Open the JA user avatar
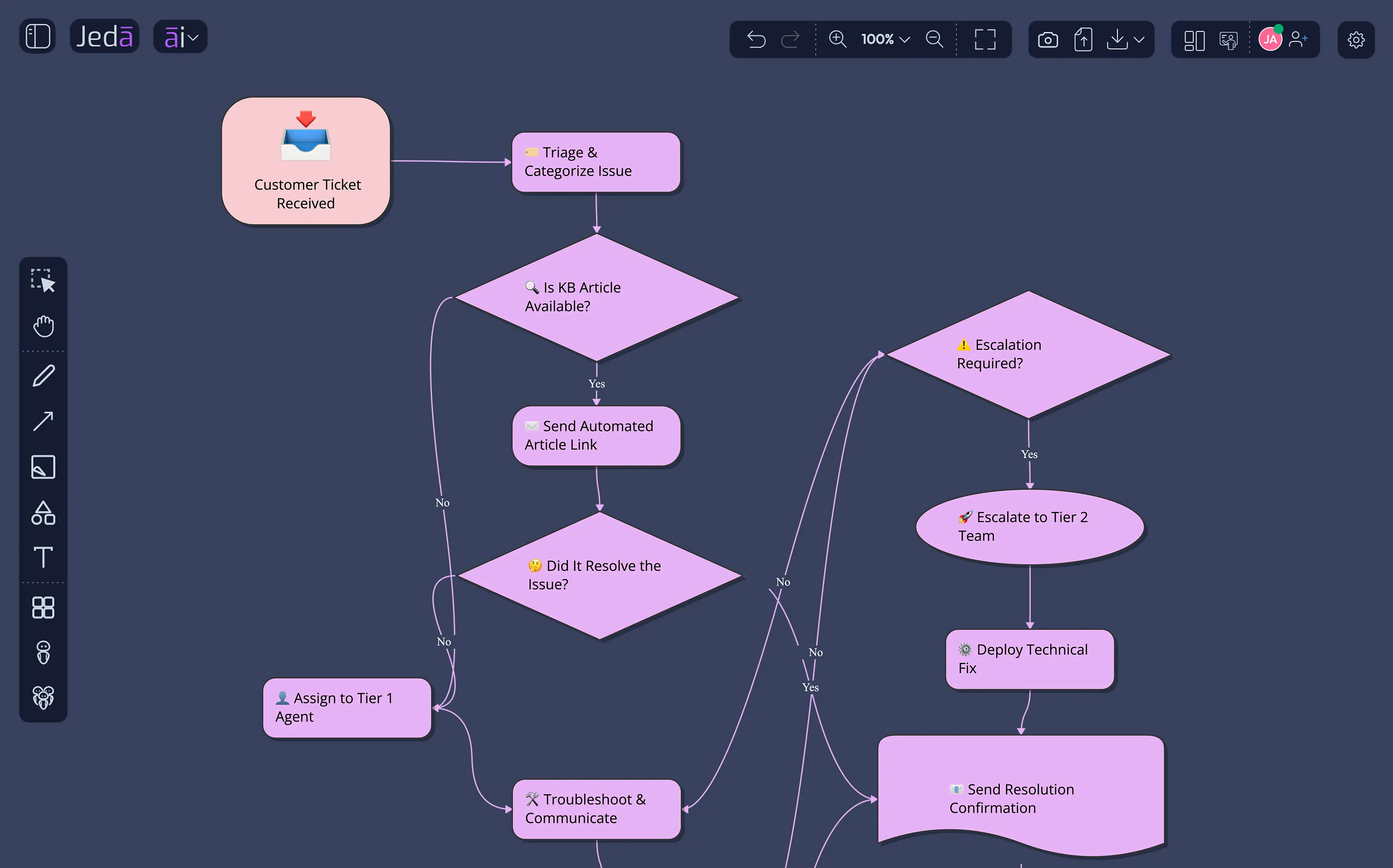Image resolution: width=1393 pixels, height=868 pixels. pyautogui.click(x=1270, y=39)
